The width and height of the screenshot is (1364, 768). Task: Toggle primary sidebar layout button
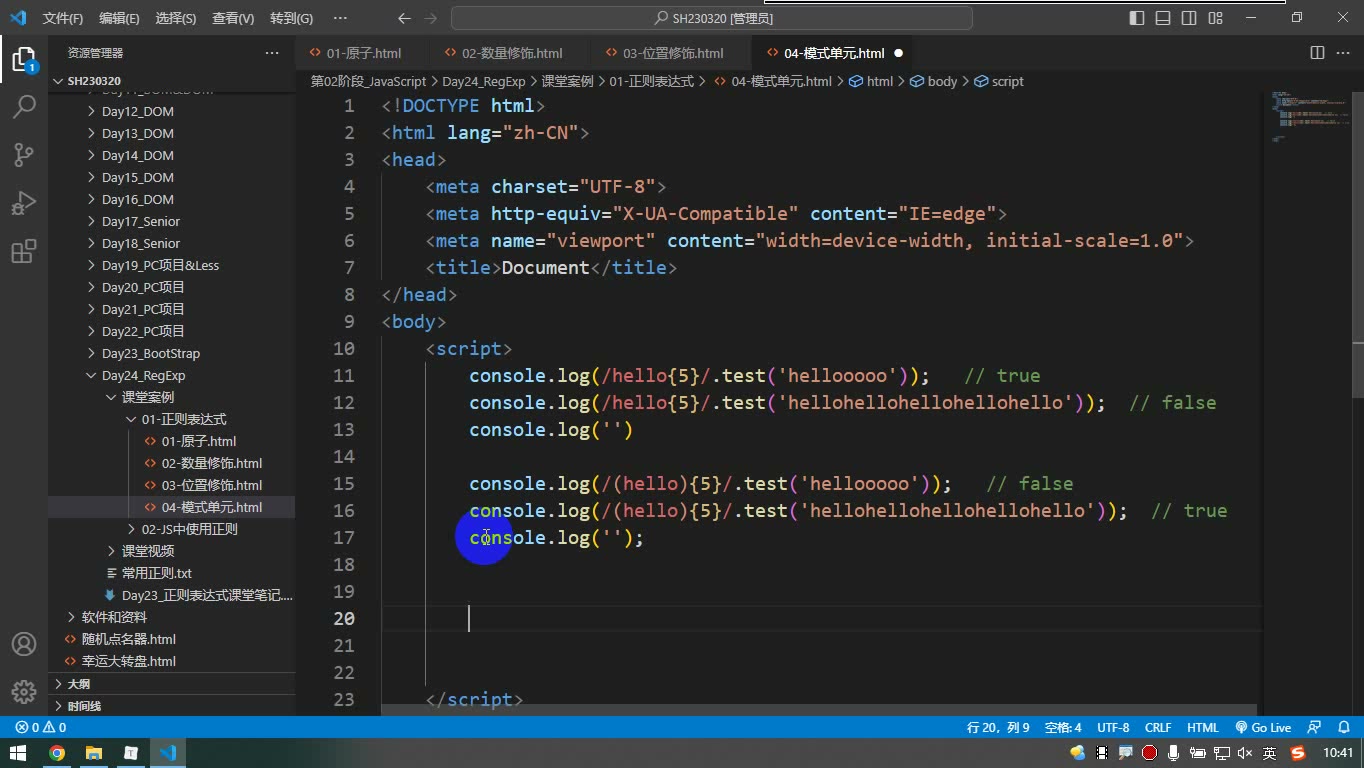(x=1137, y=18)
